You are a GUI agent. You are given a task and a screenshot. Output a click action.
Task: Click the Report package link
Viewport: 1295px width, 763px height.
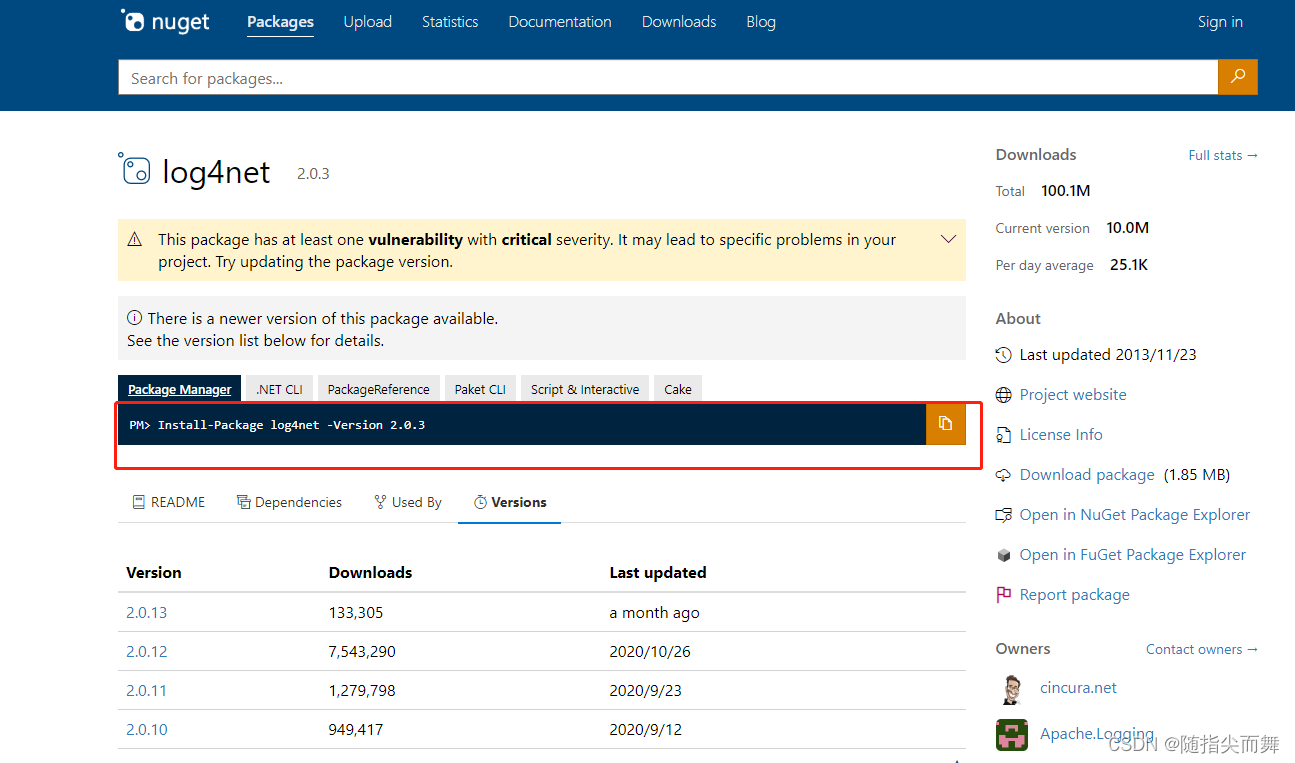[1075, 595]
